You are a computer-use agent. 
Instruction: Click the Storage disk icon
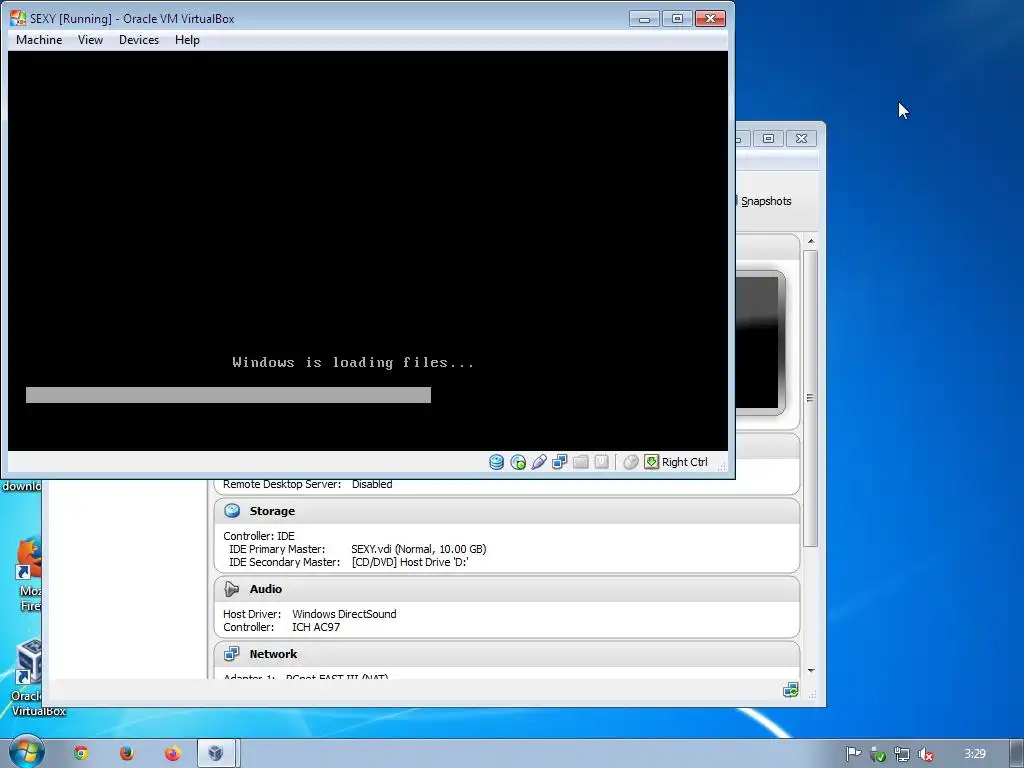point(232,511)
